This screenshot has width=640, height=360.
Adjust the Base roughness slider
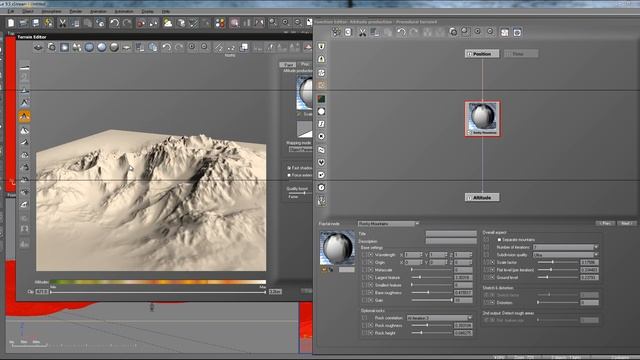(432, 293)
